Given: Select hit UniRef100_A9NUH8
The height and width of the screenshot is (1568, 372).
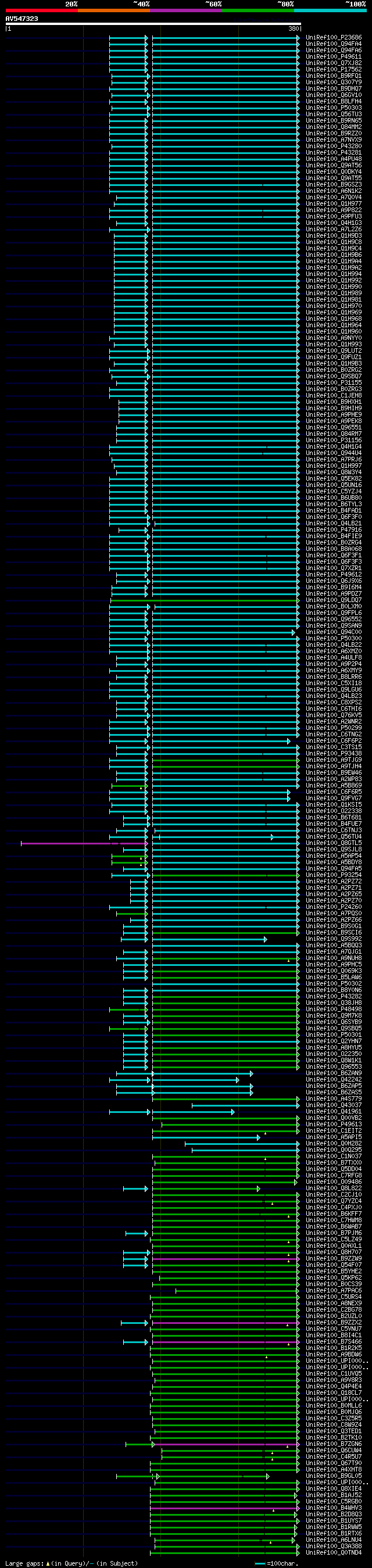Looking at the screenshot, I should (x=334, y=958).
